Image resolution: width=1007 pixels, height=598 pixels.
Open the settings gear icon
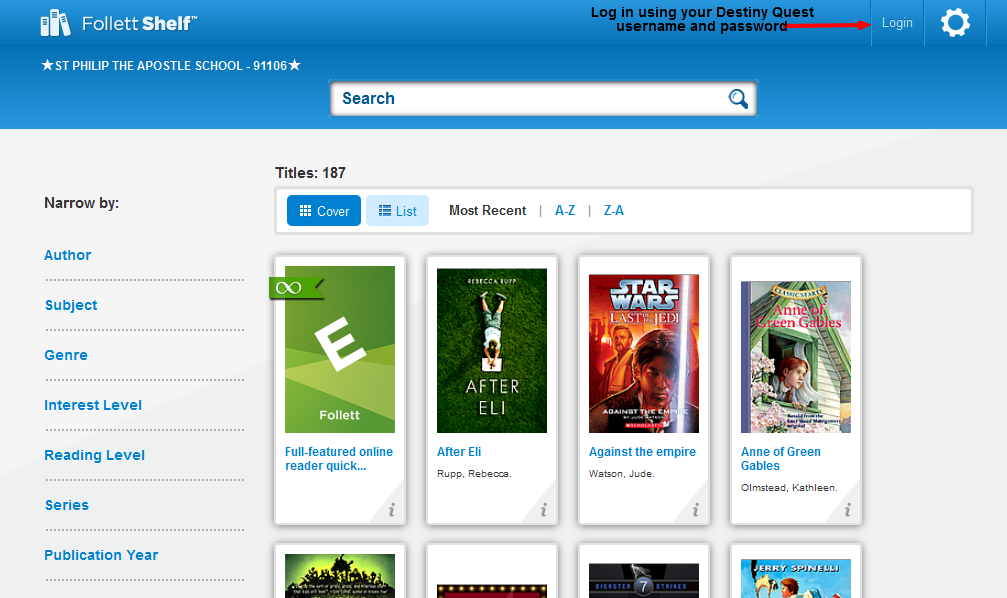[x=955, y=23]
